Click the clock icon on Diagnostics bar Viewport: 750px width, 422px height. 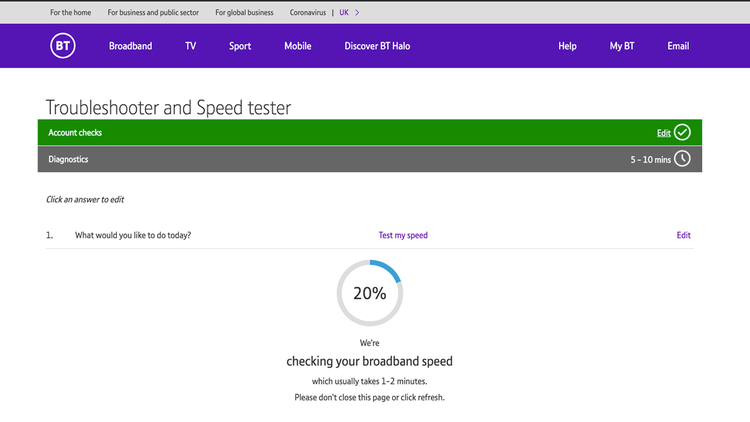682,158
